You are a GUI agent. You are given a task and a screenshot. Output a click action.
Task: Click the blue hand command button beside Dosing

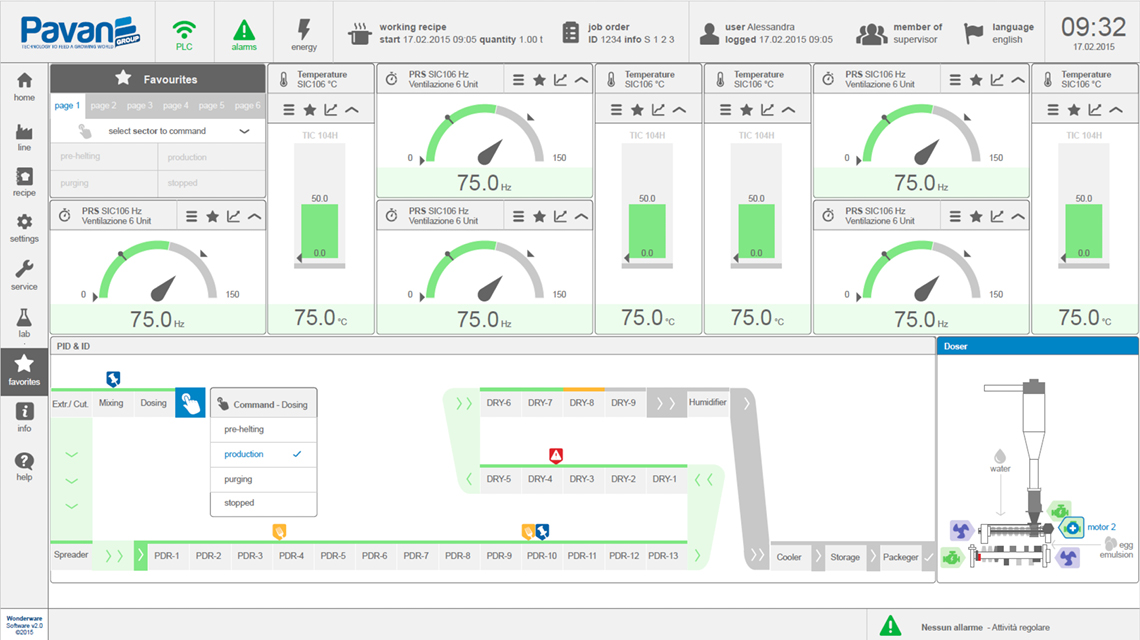(x=190, y=403)
